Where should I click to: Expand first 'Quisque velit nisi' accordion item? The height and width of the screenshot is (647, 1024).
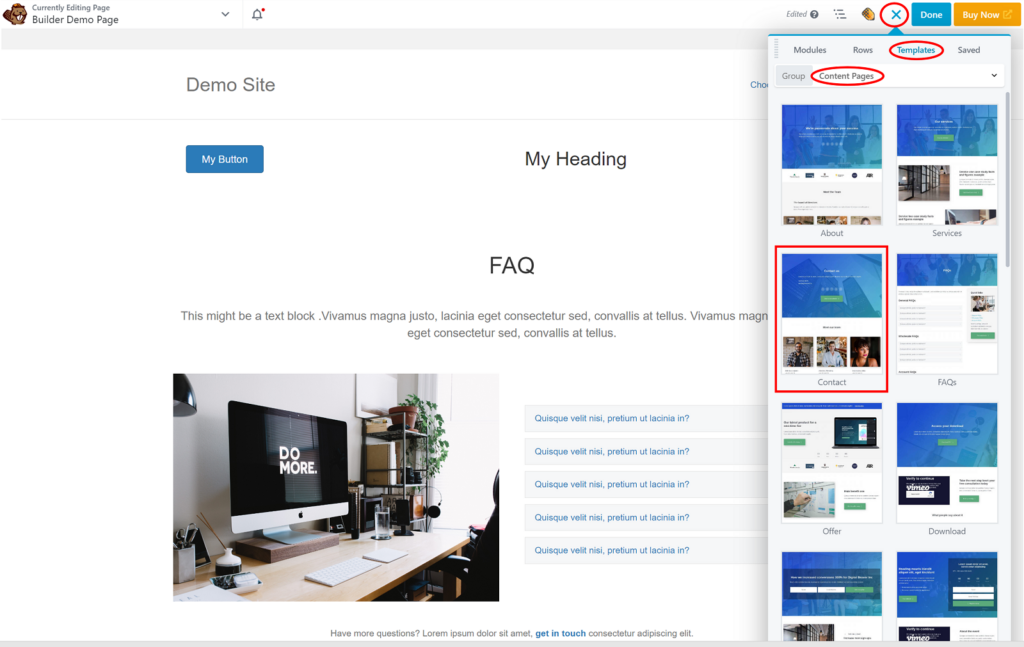click(647, 418)
